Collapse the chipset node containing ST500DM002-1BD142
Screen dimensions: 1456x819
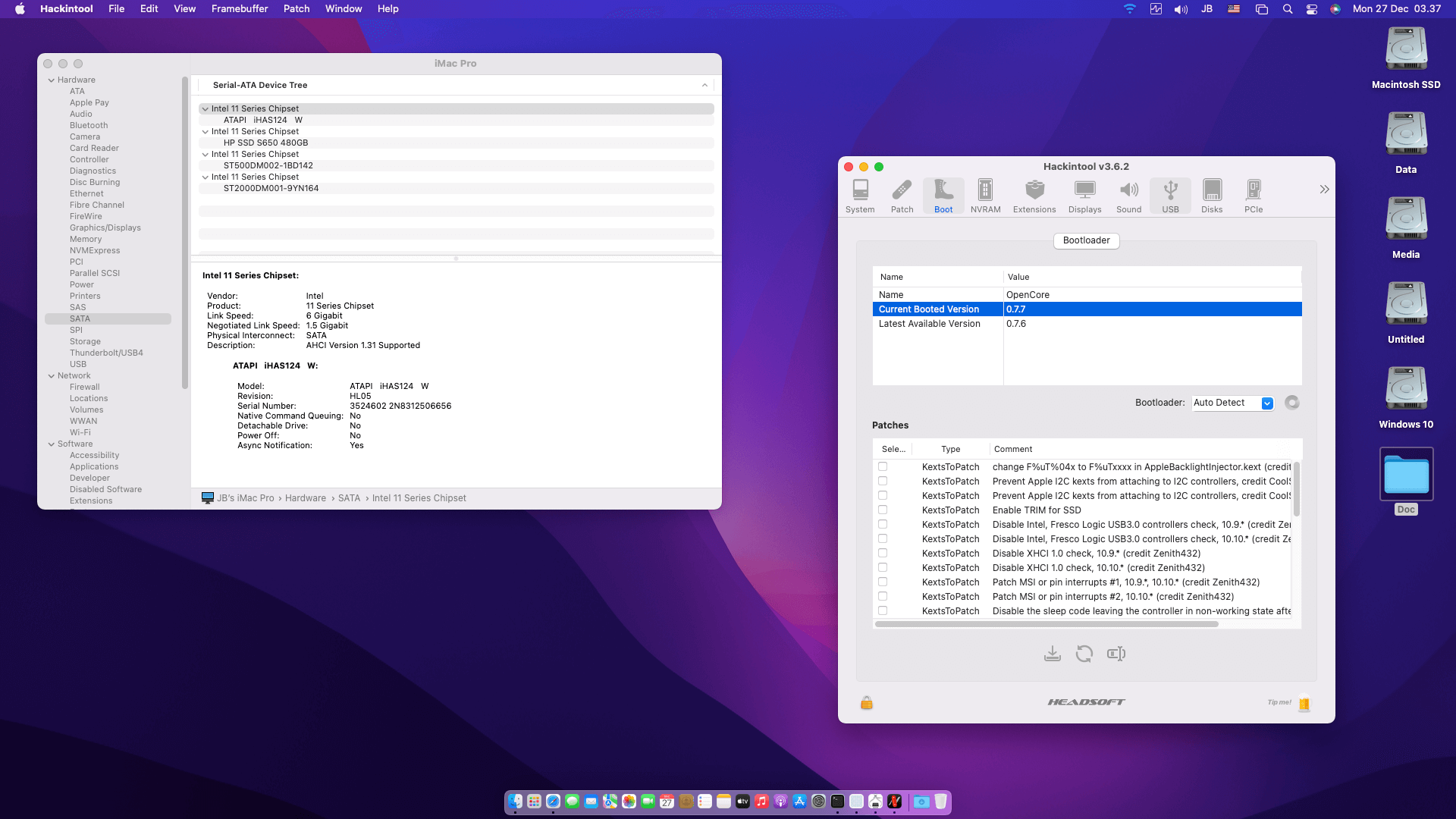(x=206, y=155)
